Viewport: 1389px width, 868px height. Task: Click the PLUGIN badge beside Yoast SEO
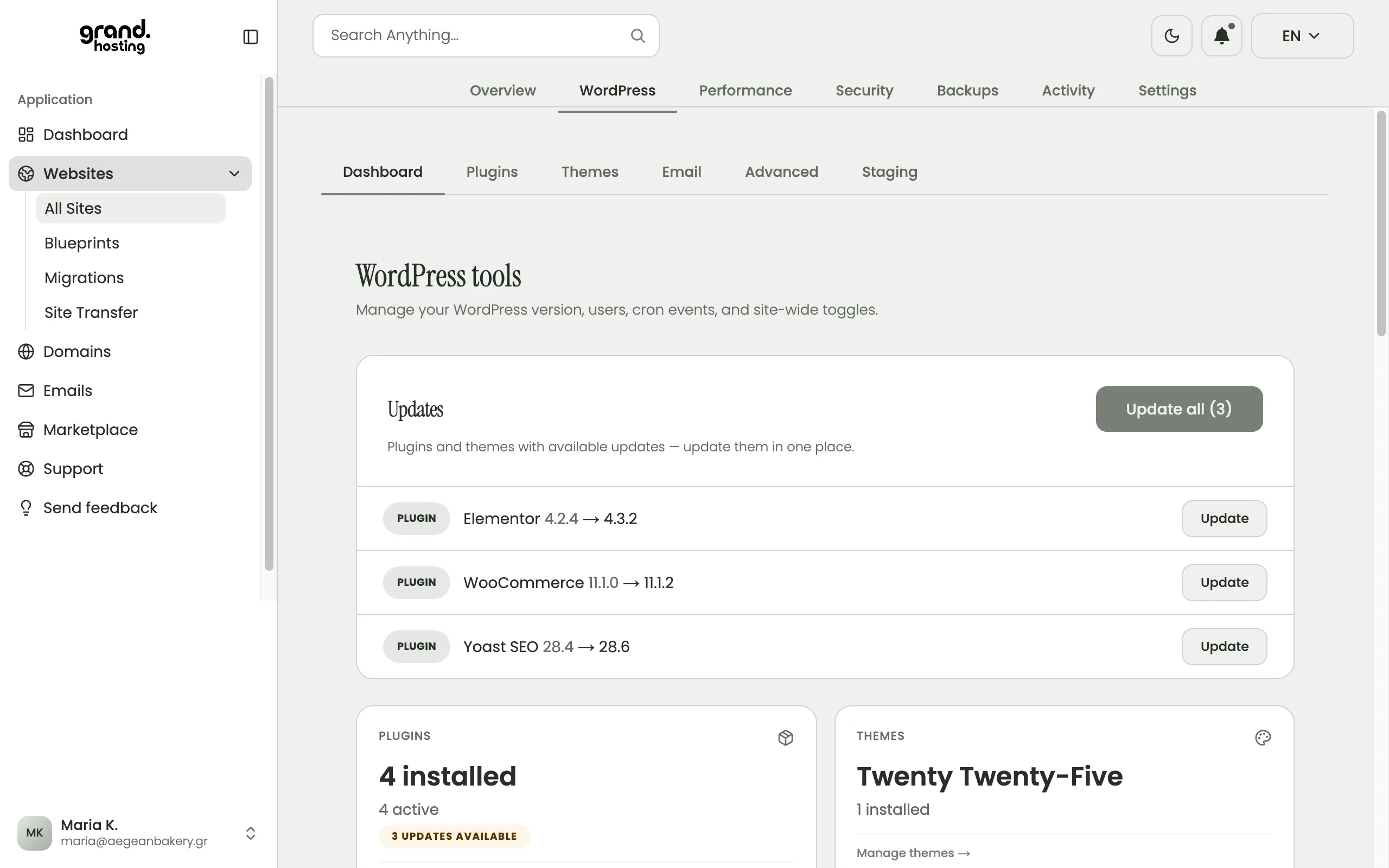click(x=416, y=647)
